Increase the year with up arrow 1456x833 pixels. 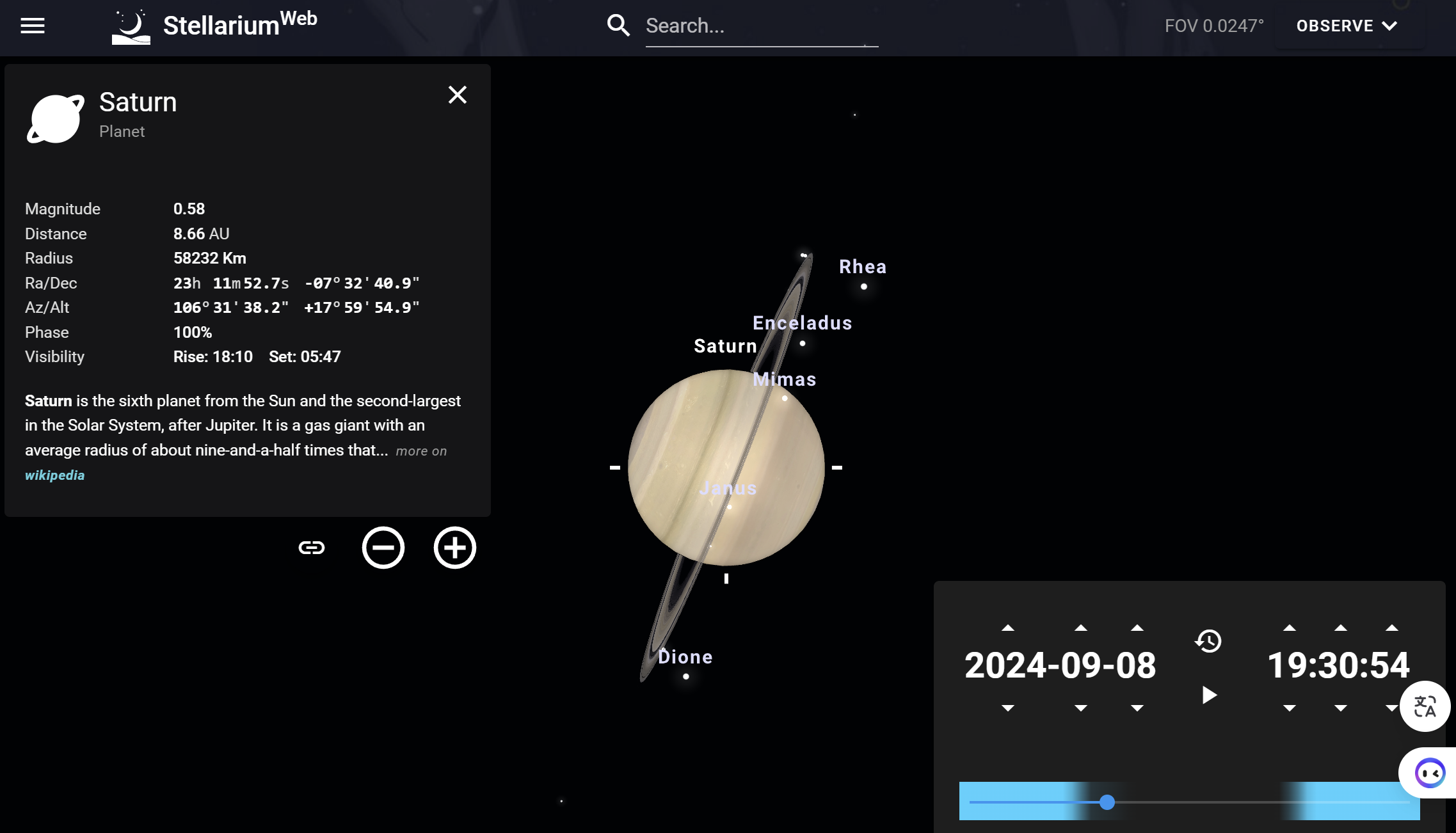click(x=1008, y=628)
